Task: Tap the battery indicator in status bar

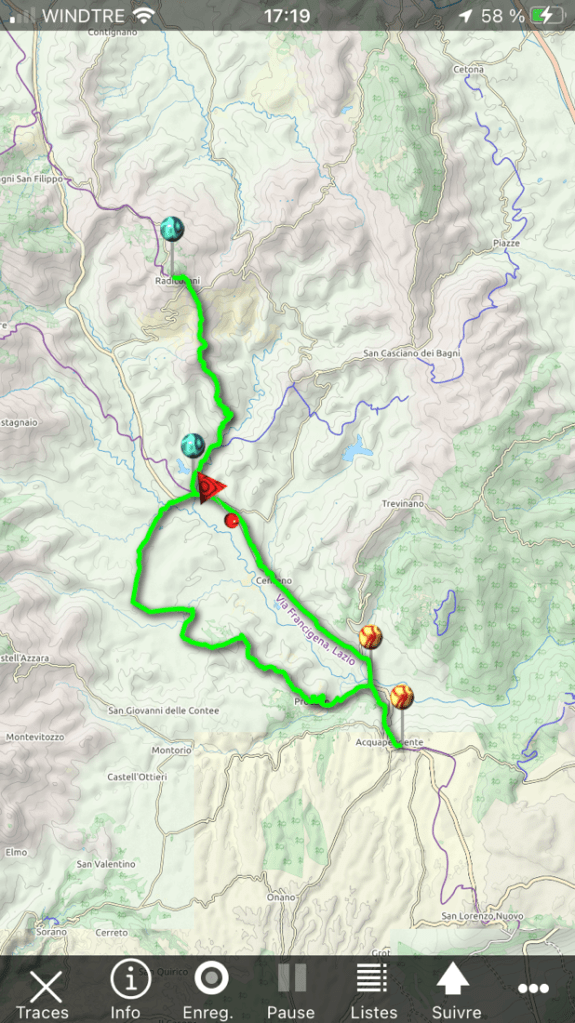Action: pos(547,16)
